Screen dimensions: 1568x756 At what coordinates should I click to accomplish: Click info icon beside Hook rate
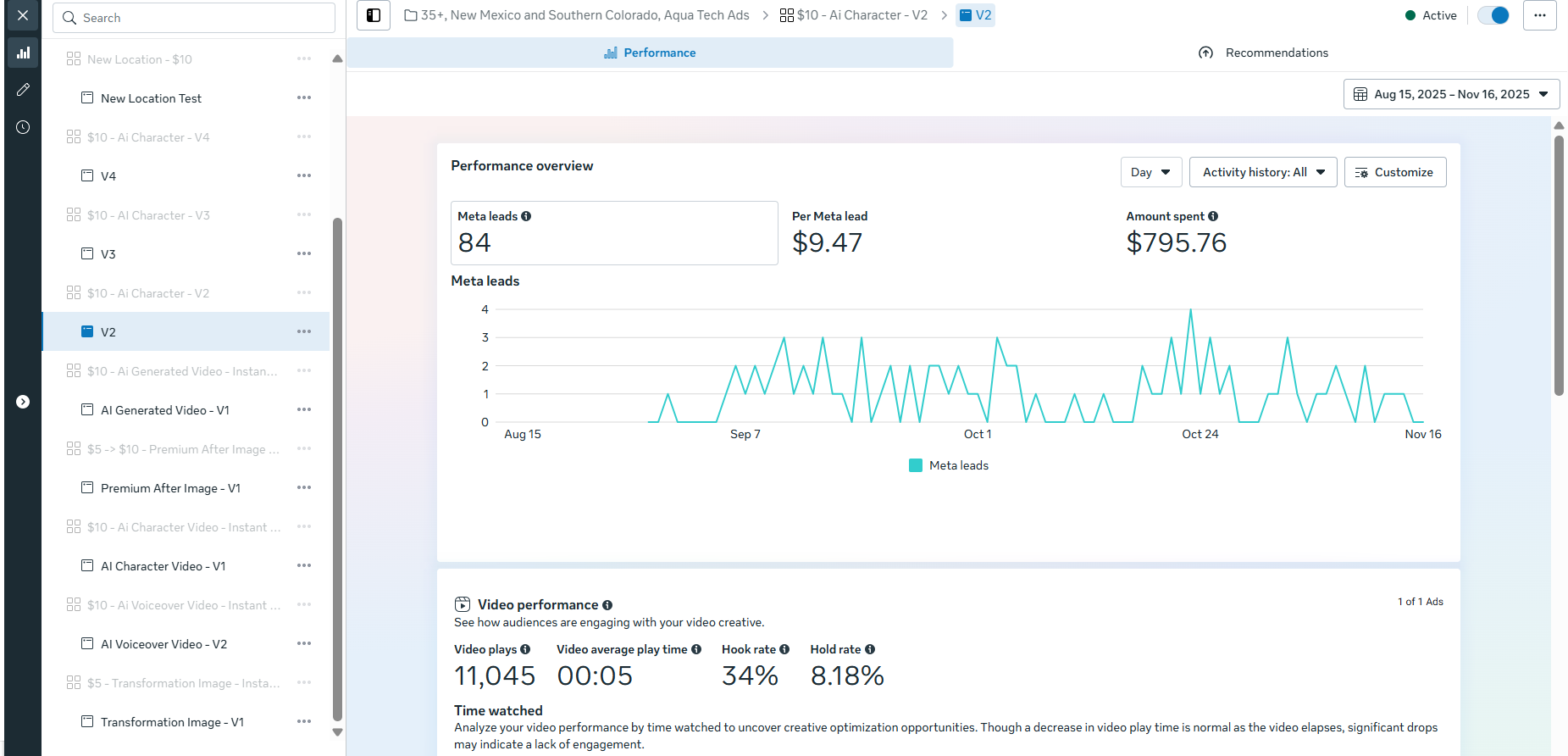[784, 649]
